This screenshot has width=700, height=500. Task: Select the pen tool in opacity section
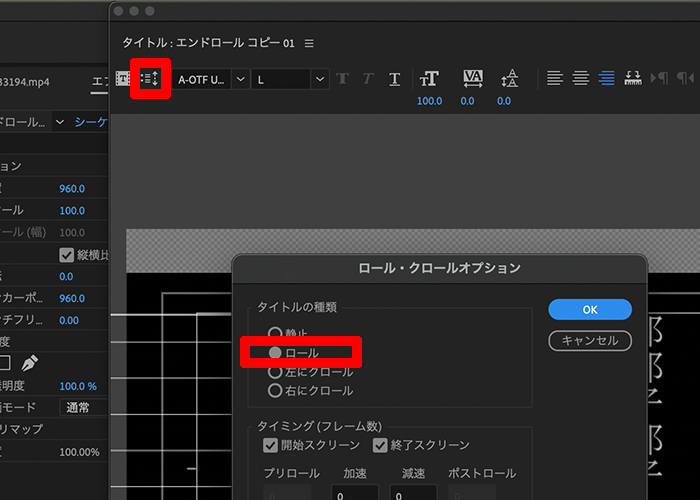(30, 363)
